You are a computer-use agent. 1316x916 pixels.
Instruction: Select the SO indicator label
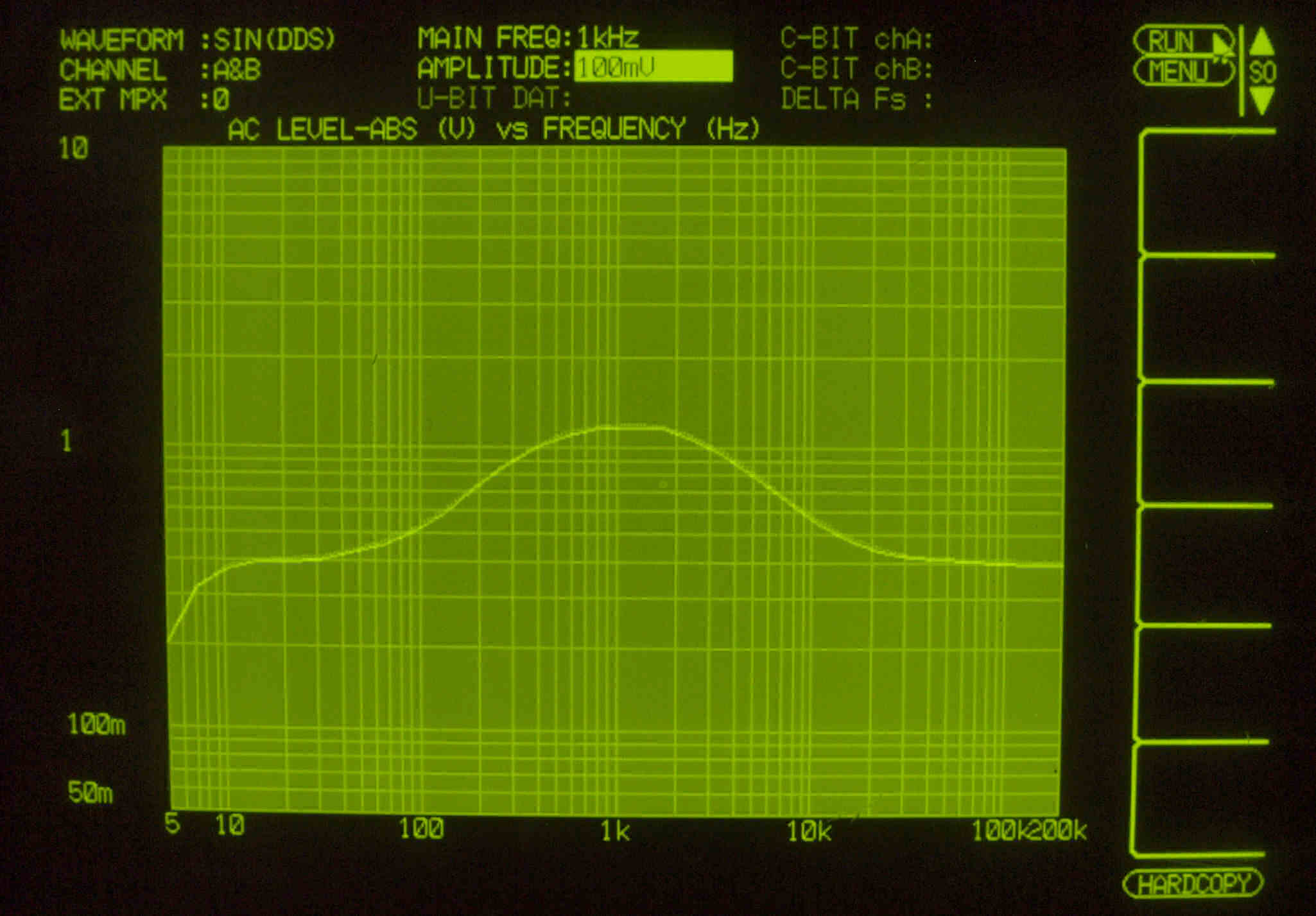[x=1262, y=72]
